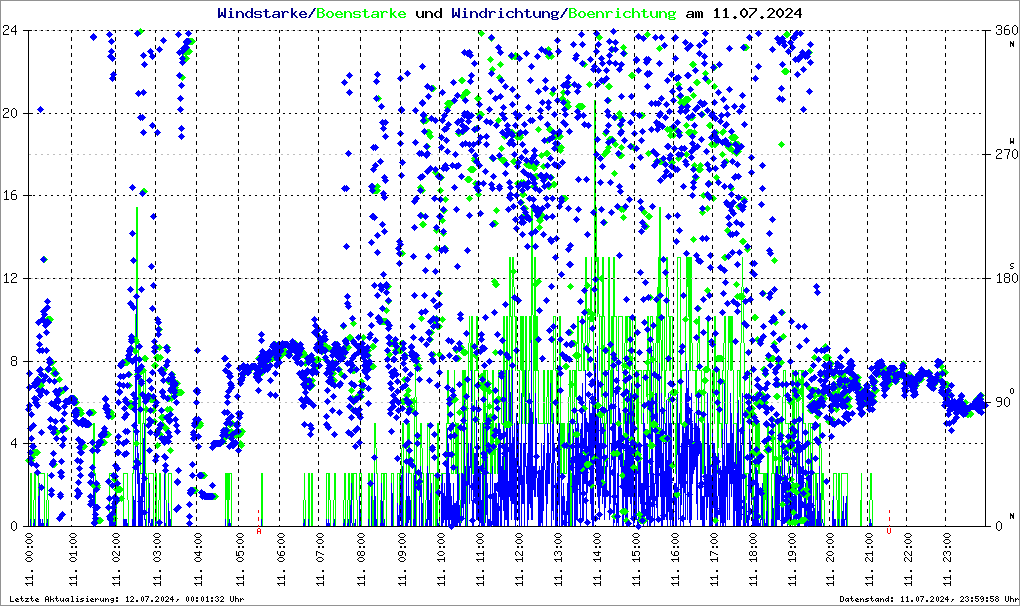Select the green 'Boenstarke' title word
This screenshot has height=606, width=1020.
click(x=361, y=13)
